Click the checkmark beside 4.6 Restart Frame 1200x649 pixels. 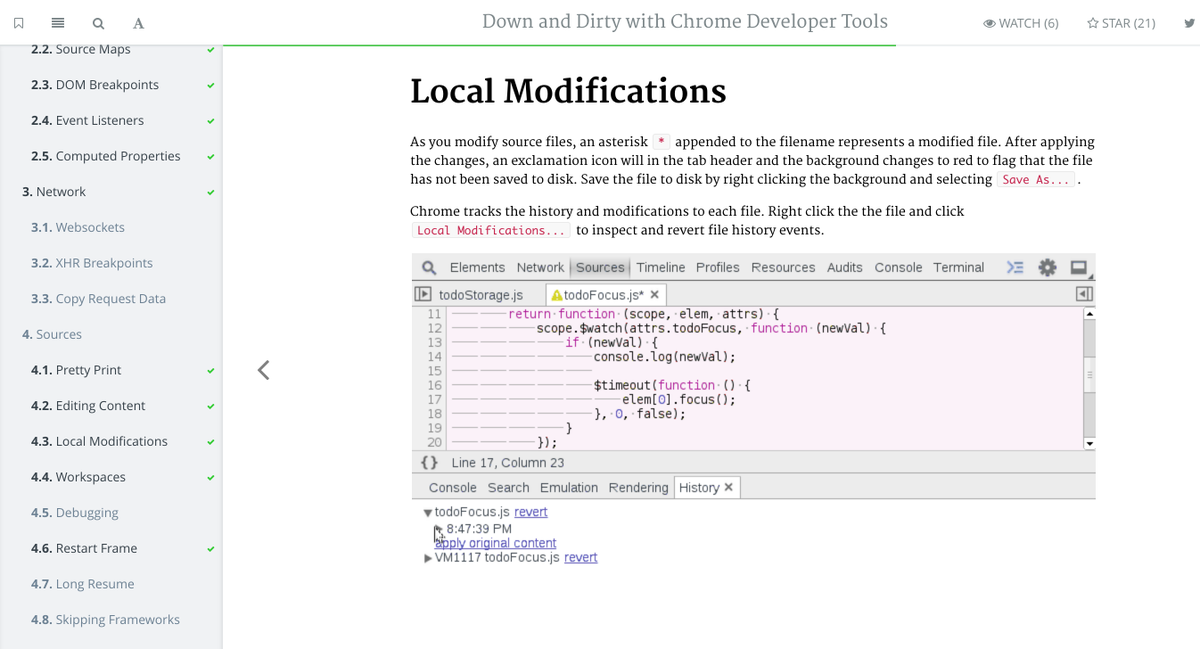pos(211,548)
